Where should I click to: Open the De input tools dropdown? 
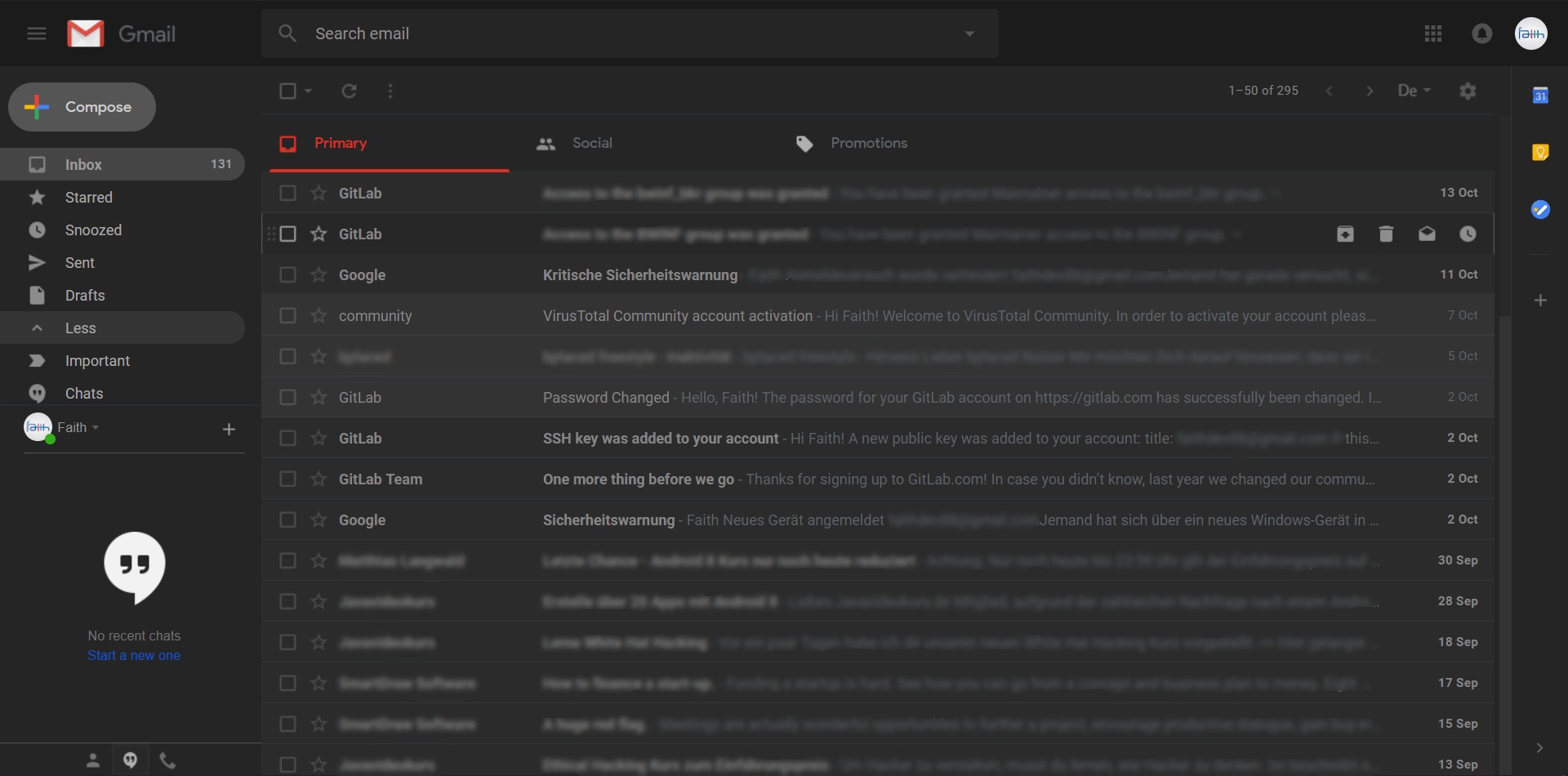1414,91
